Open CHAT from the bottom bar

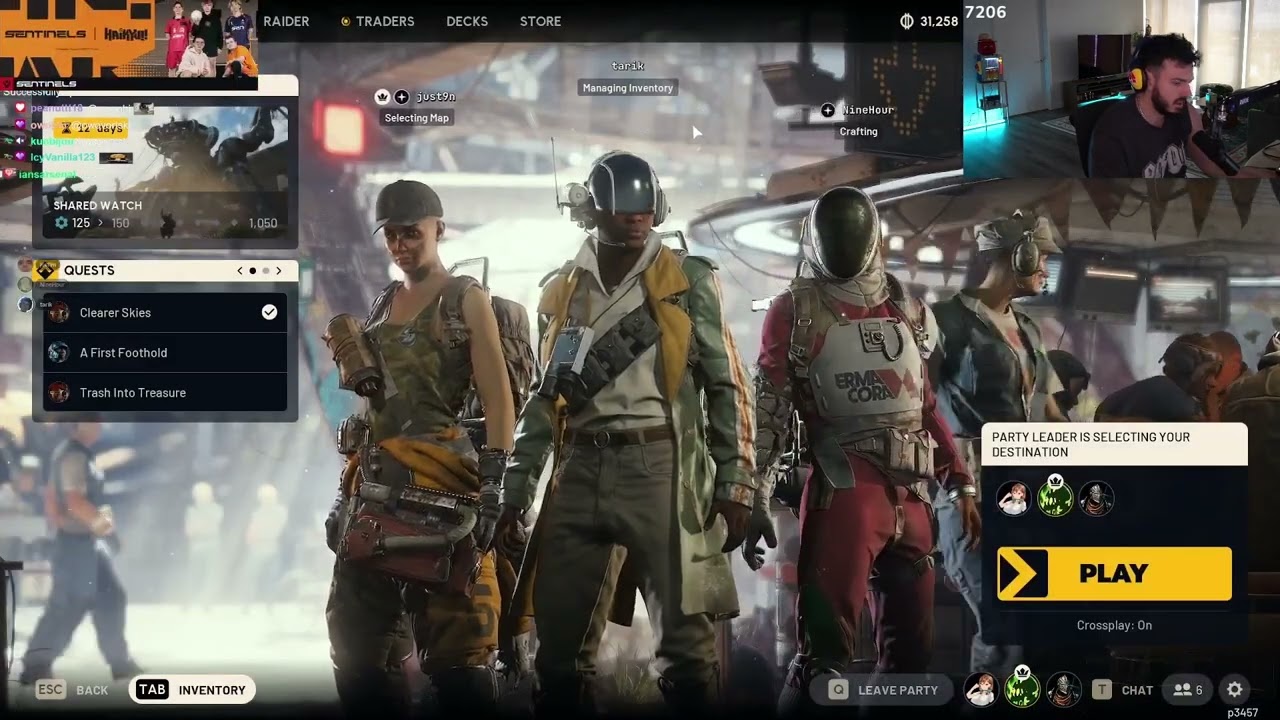click(1137, 690)
